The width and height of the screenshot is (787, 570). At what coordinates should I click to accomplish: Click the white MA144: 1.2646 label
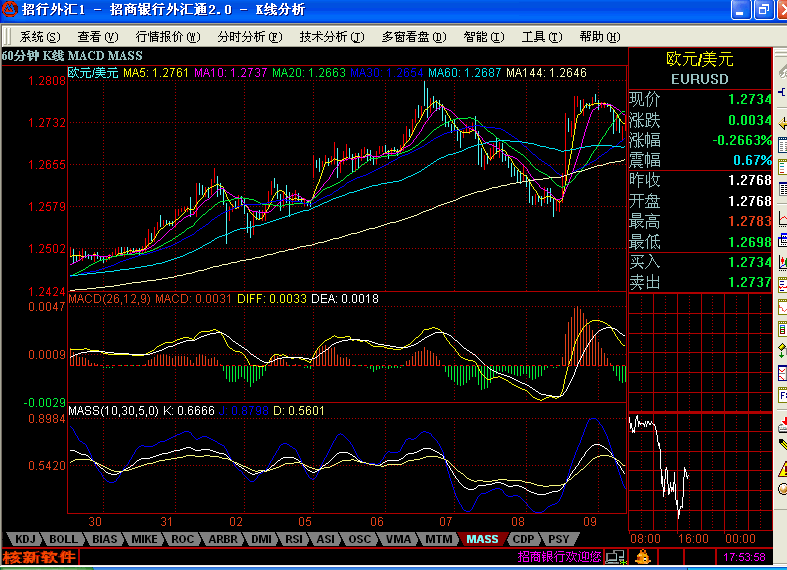546,73
